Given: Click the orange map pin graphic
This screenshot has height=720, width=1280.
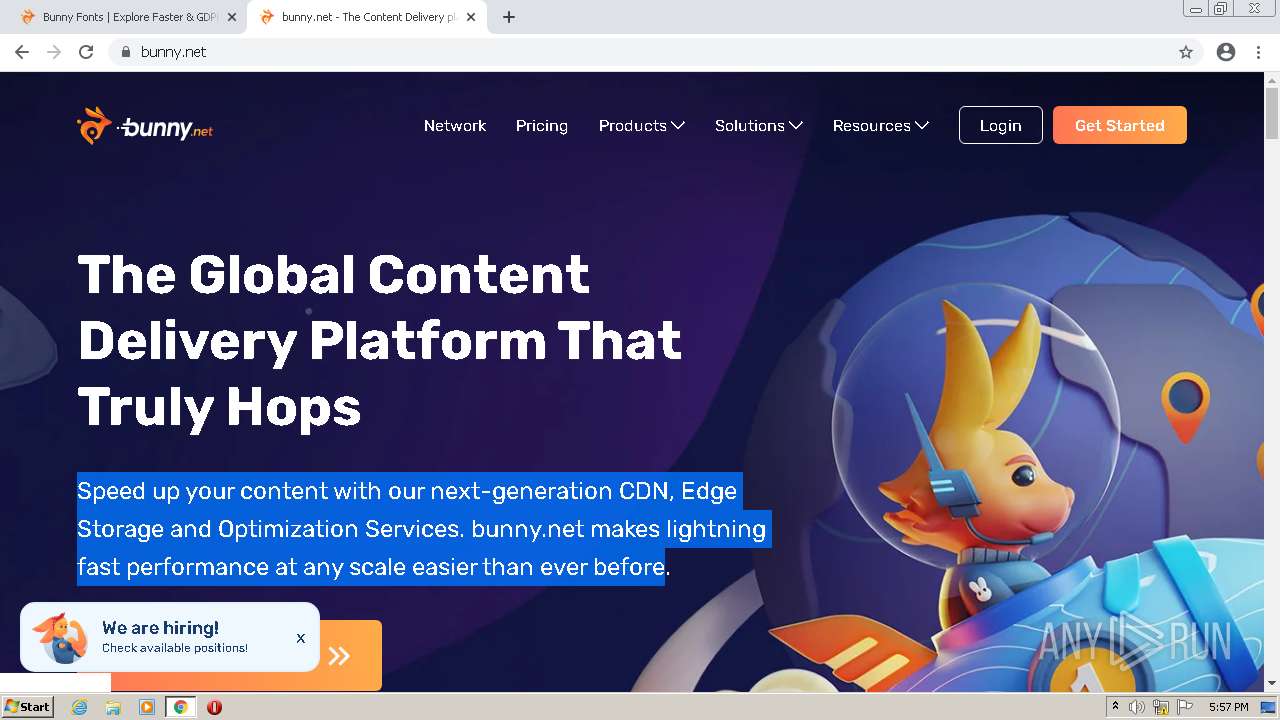Looking at the screenshot, I should pos(1185,407).
